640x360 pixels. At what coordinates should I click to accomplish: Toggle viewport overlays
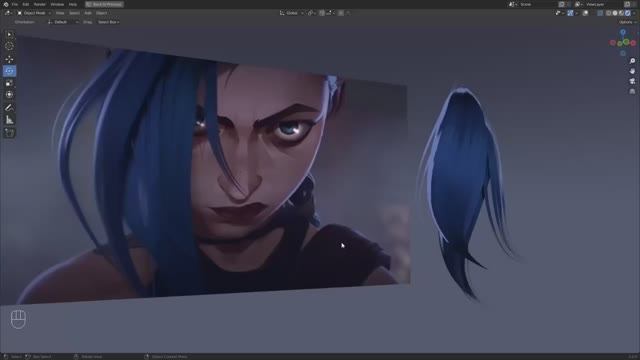pos(585,13)
